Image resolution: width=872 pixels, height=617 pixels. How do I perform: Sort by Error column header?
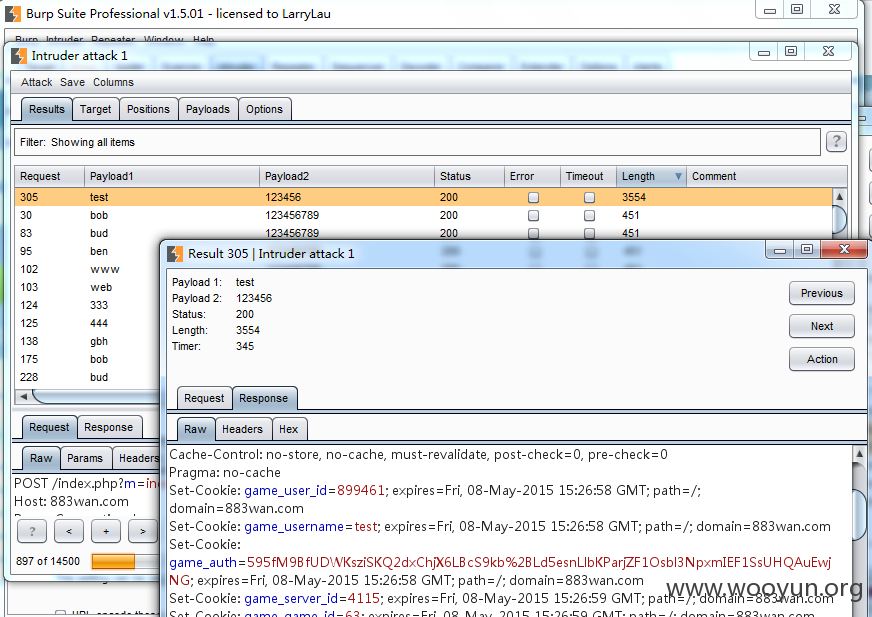coord(532,176)
